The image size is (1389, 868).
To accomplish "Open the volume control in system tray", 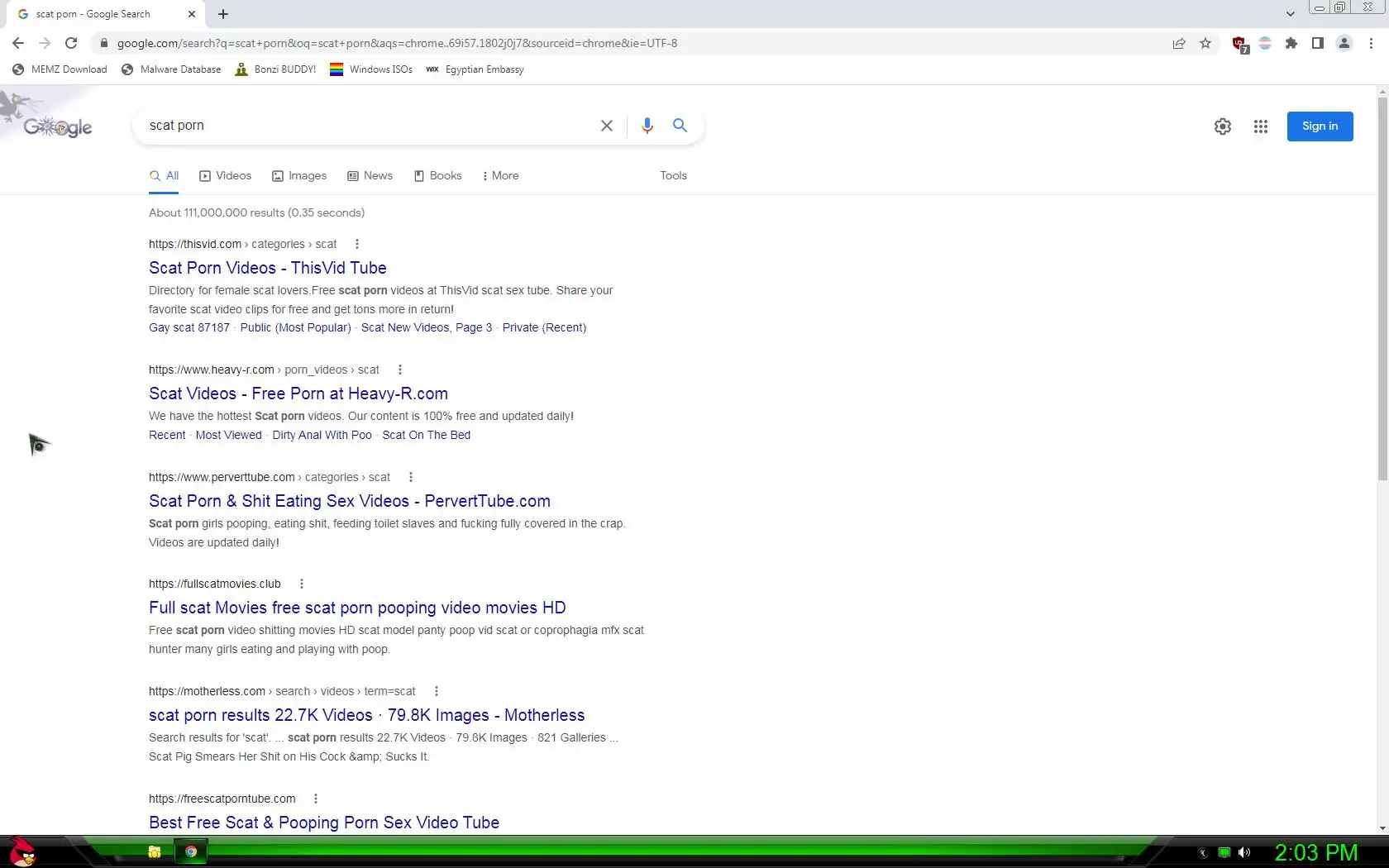I will point(1244,852).
